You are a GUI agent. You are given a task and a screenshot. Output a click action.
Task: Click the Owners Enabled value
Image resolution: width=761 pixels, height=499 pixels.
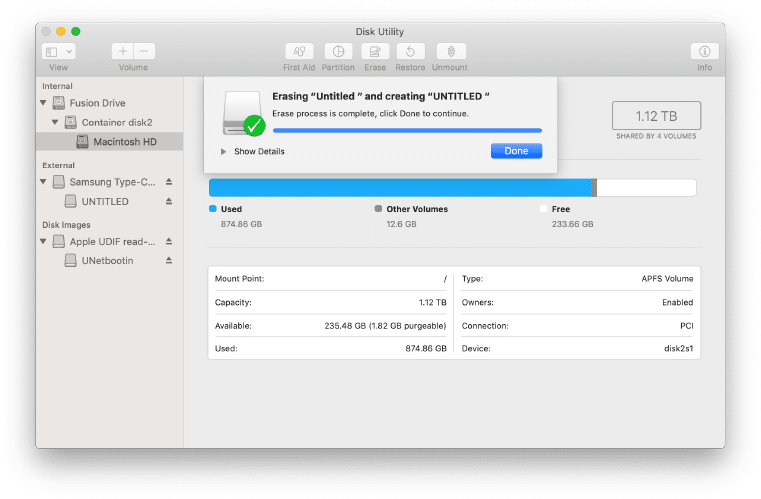(x=678, y=302)
